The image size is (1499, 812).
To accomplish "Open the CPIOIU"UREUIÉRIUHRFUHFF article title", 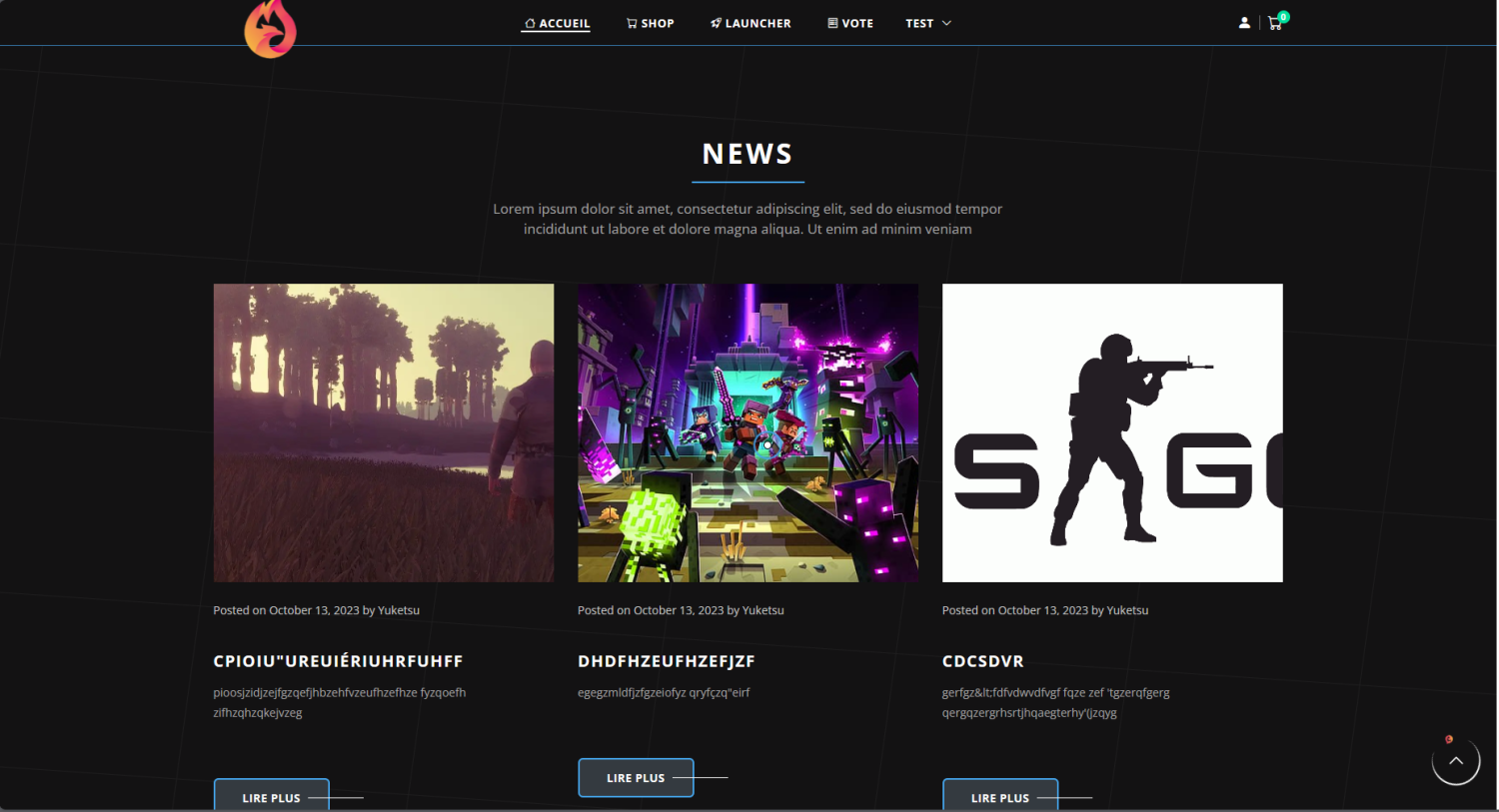I will pos(338,661).
